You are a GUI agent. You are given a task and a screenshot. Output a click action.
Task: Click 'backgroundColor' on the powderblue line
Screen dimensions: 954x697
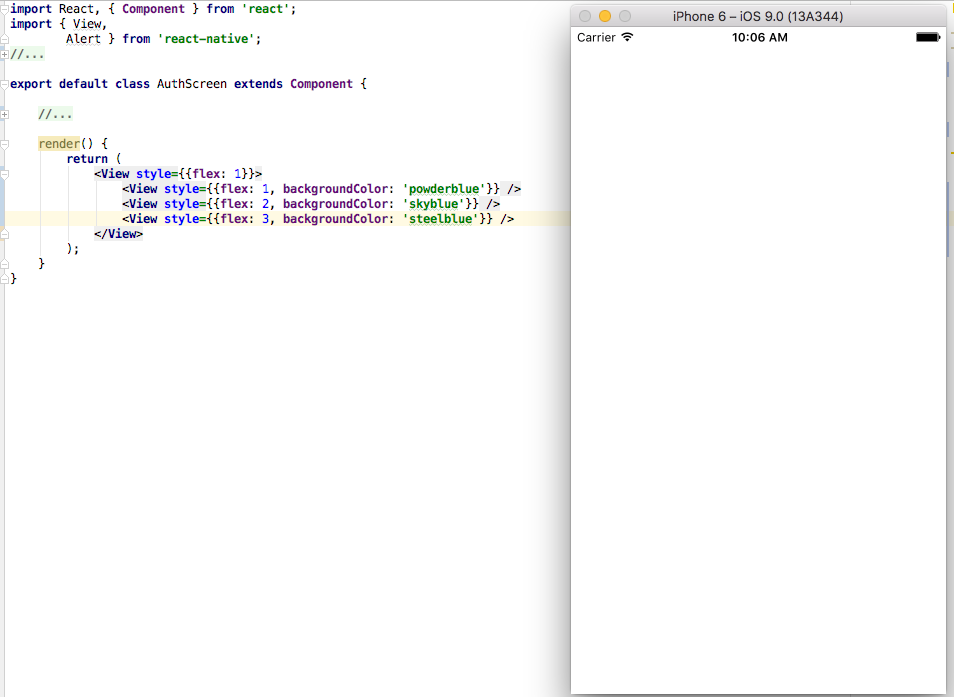click(335, 189)
